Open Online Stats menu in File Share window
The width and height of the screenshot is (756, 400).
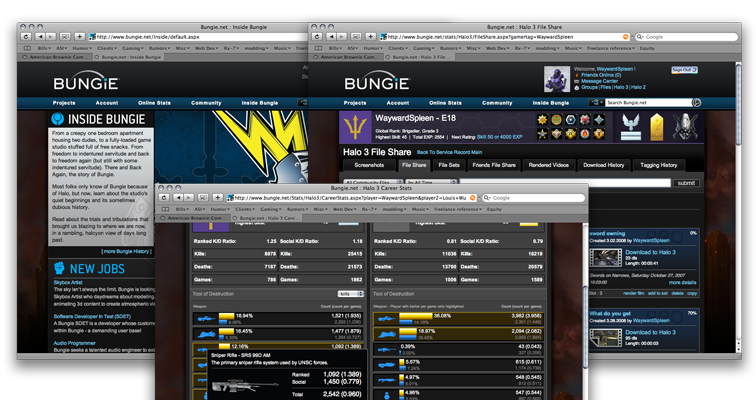pos(445,103)
